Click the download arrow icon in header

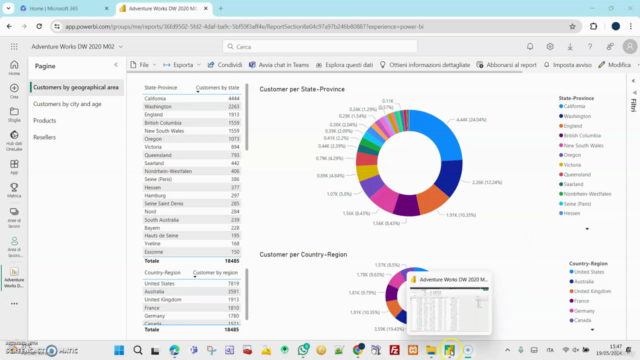pyautogui.click(x=570, y=47)
